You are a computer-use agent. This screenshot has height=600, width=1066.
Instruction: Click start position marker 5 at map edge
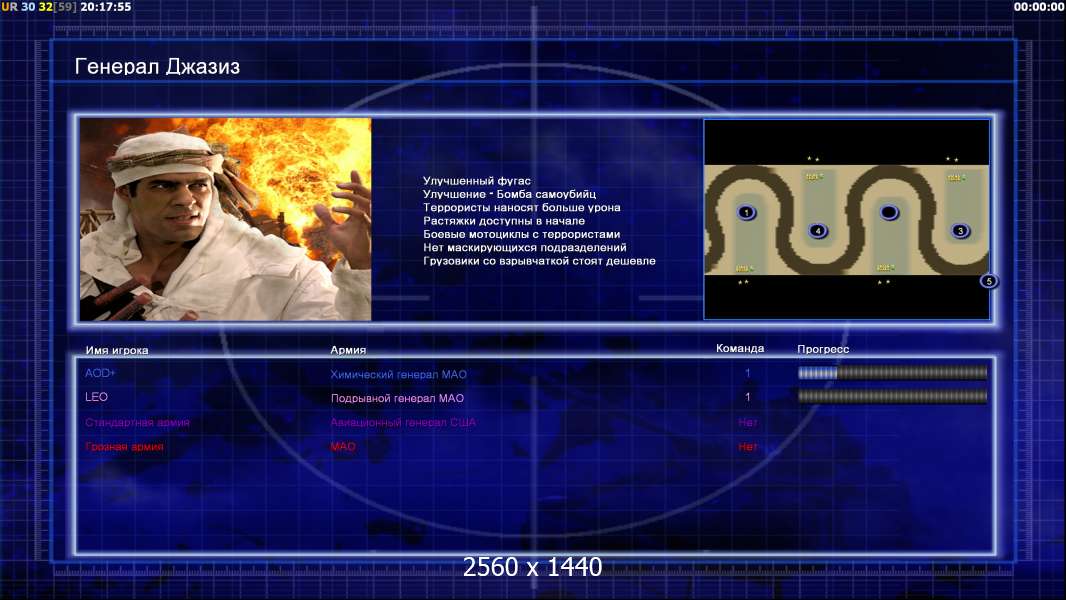pyautogui.click(x=989, y=281)
